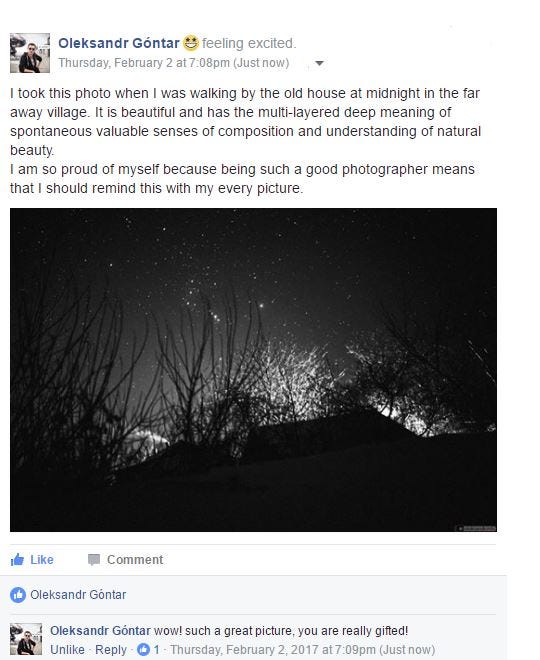The width and height of the screenshot is (540, 660).
Task: Click the Comment speech bubble icon
Action: coord(93,559)
